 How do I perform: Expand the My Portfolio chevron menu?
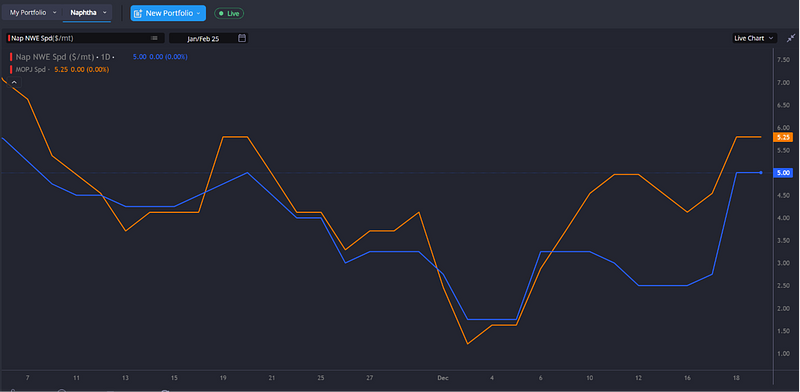55,13
